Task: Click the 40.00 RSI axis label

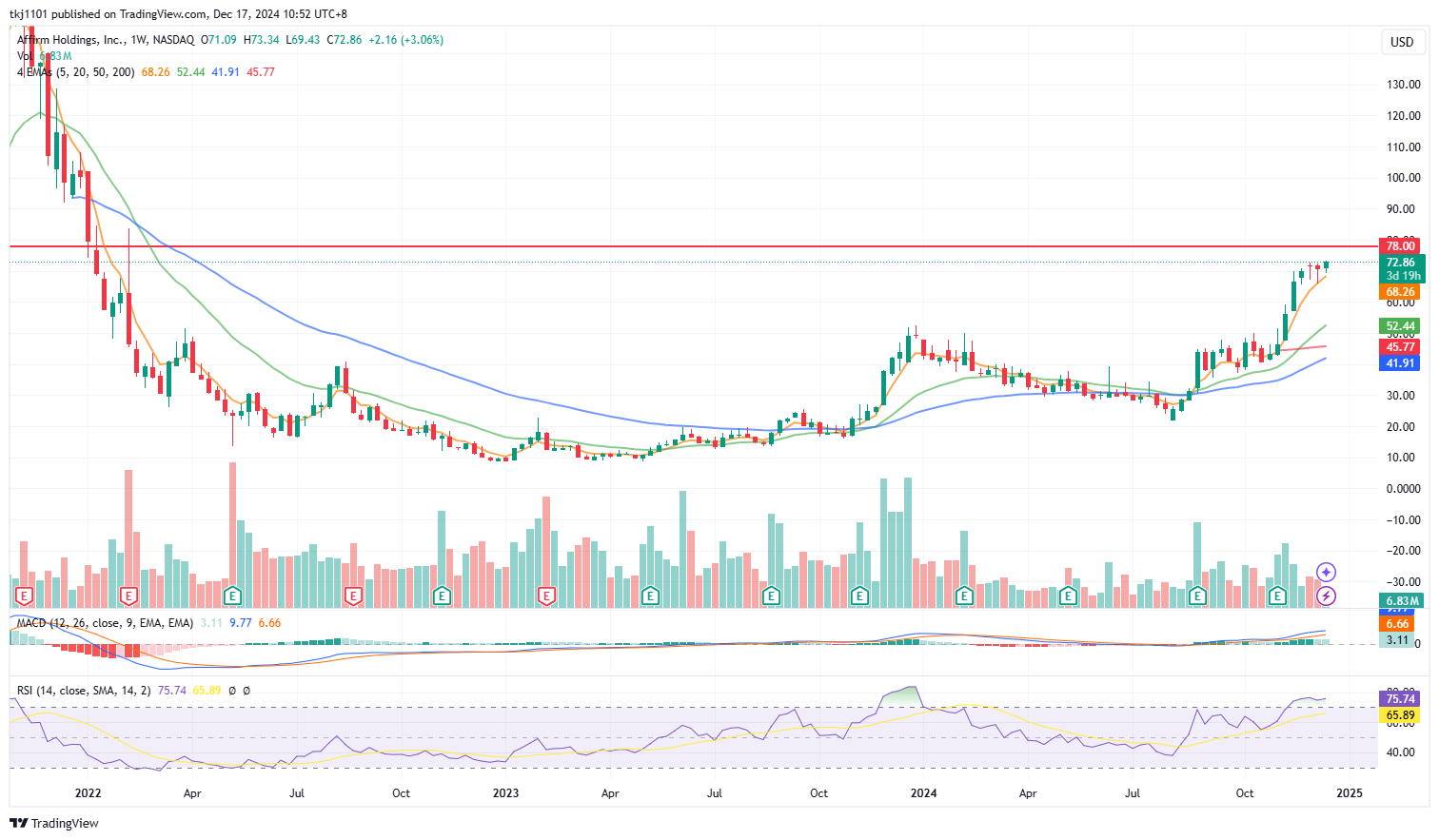Action: (1401, 752)
